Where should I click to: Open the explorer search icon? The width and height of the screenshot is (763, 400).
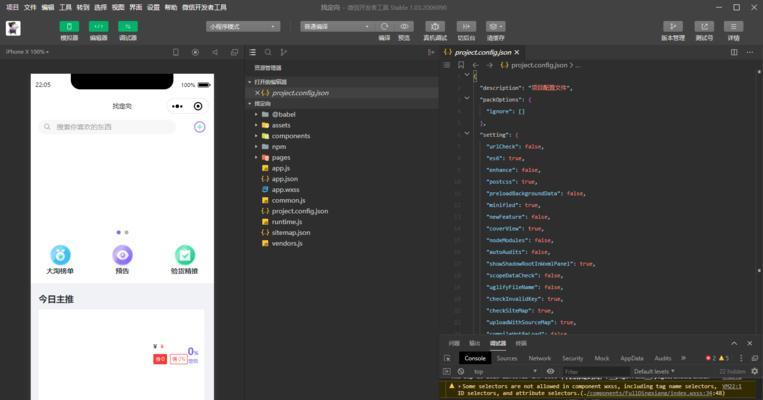[x=268, y=52]
